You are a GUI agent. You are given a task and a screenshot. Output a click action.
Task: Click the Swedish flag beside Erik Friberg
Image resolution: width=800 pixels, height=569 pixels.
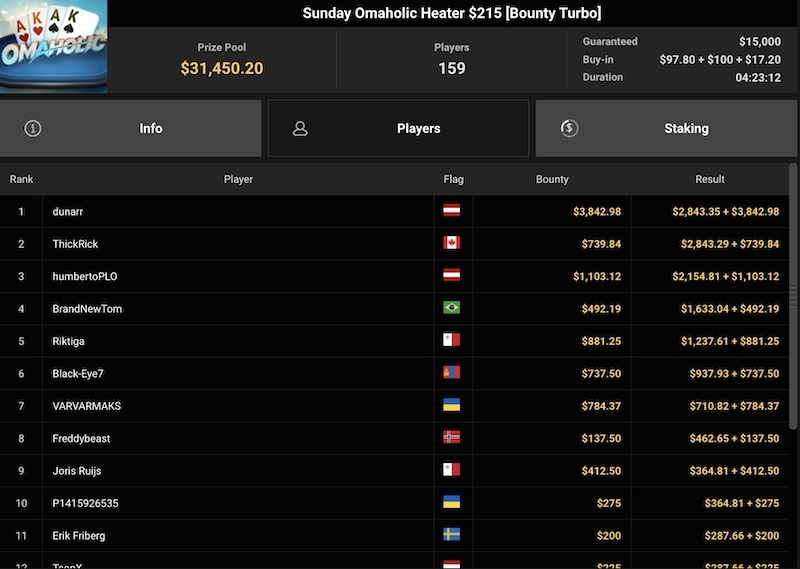coord(452,536)
